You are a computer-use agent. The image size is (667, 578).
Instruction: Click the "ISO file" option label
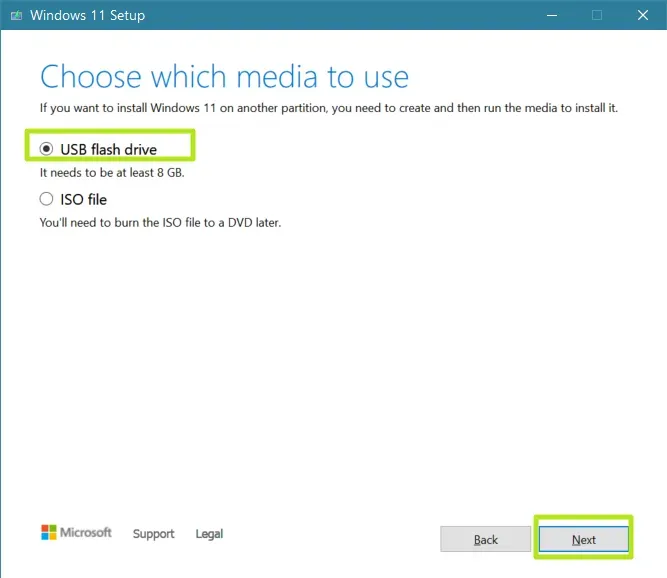tap(83, 199)
